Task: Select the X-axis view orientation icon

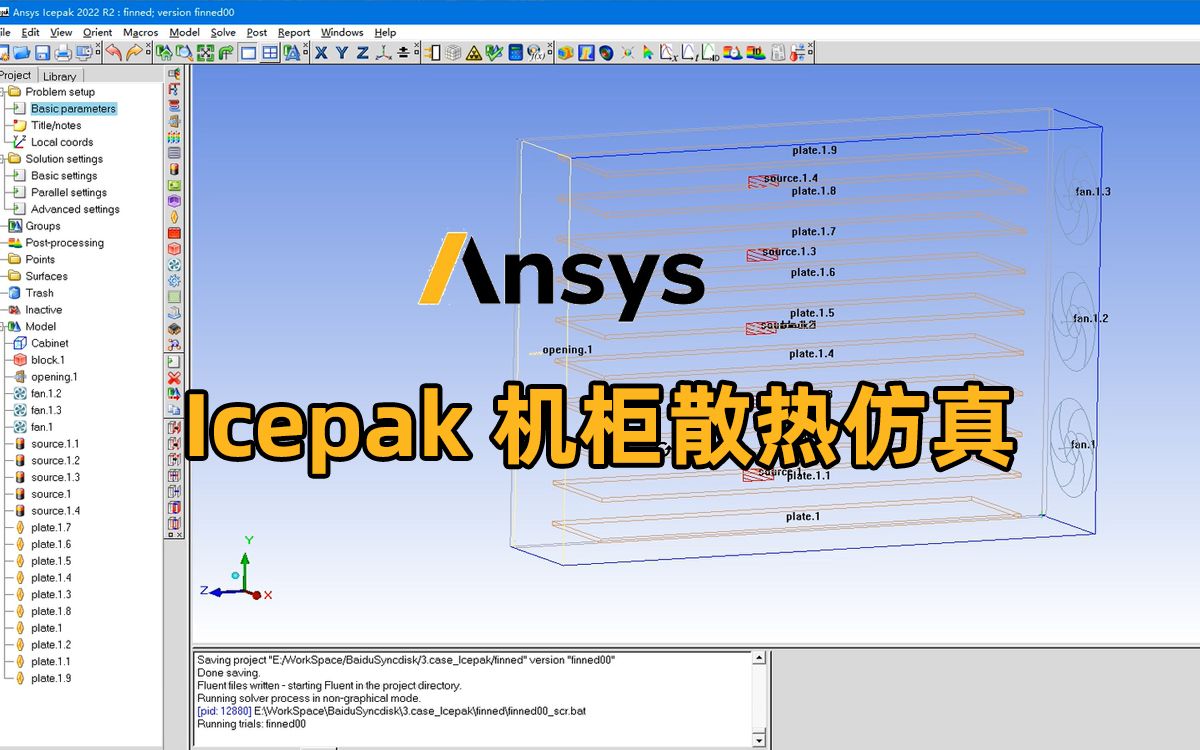Action: coord(321,53)
